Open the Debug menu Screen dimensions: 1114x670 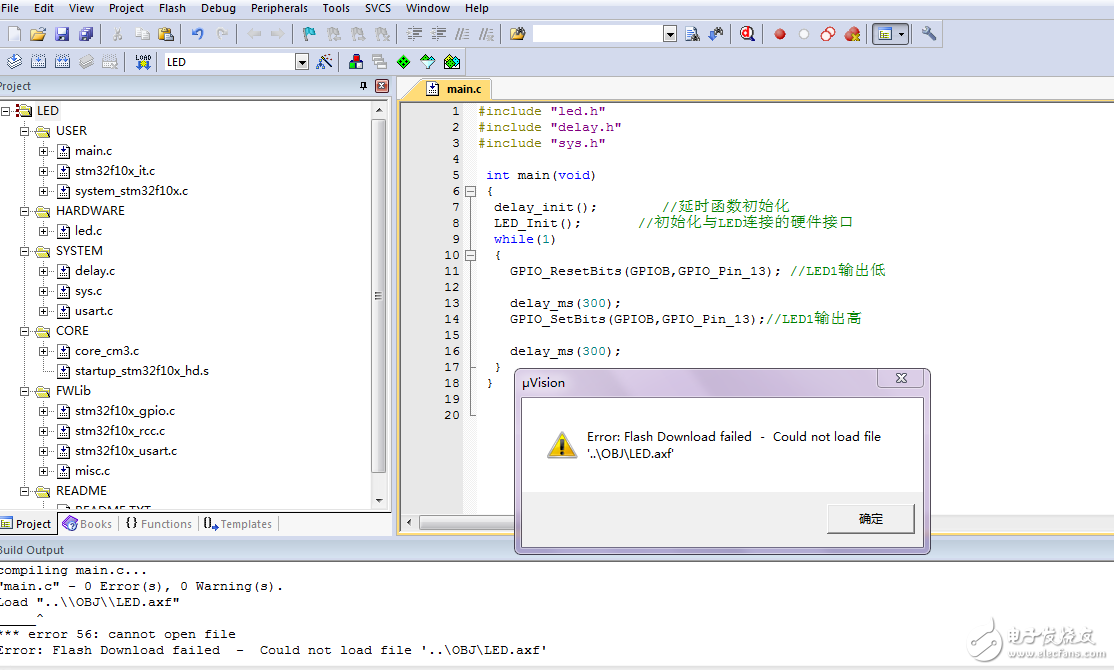pyautogui.click(x=218, y=8)
